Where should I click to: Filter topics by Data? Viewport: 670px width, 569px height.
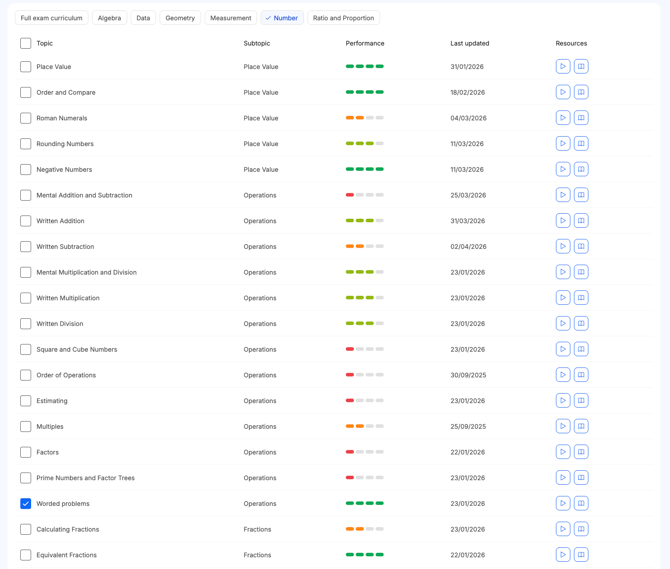pos(143,18)
